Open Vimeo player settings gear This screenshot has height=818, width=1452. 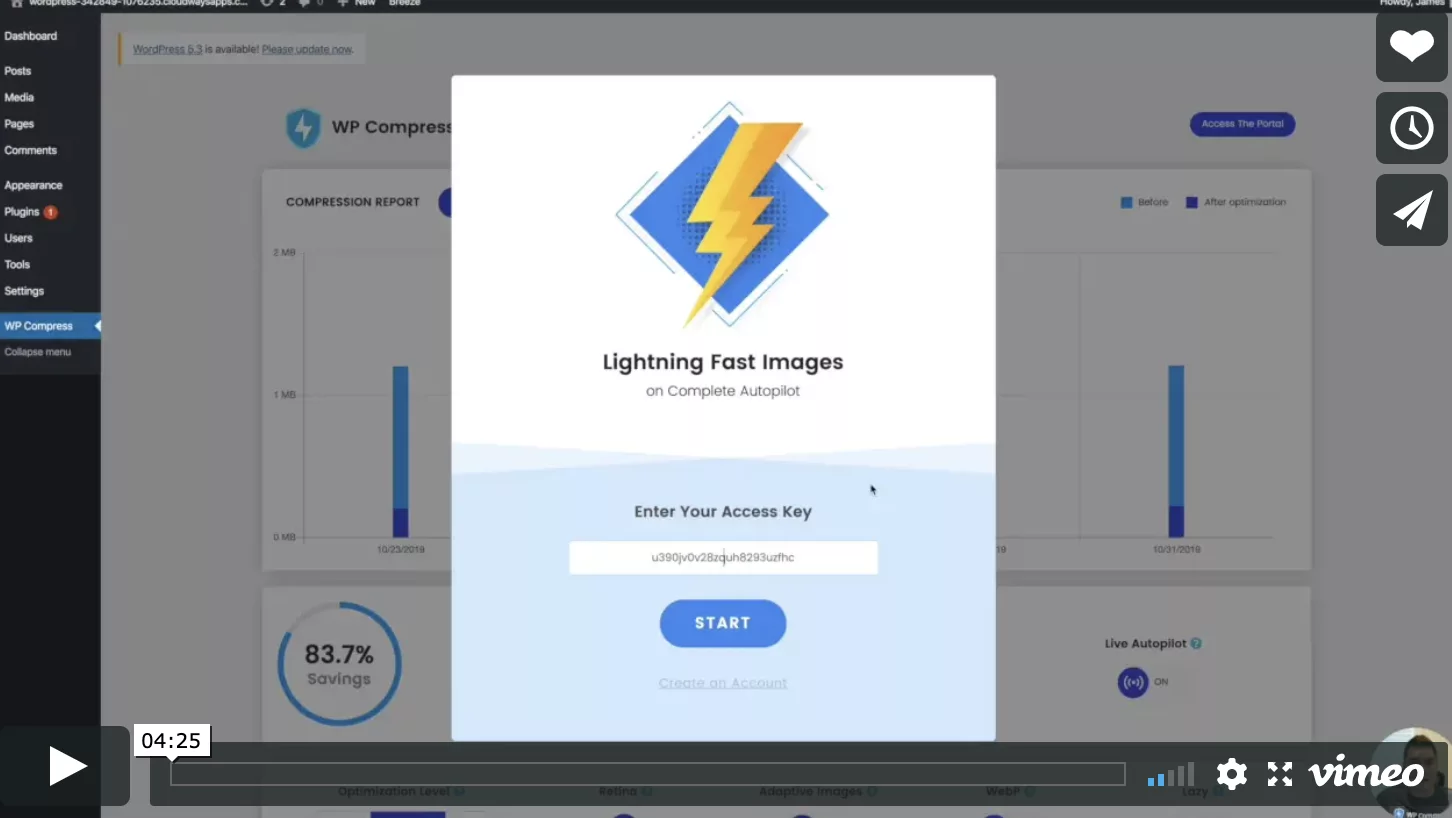(x=1231, y=774)
